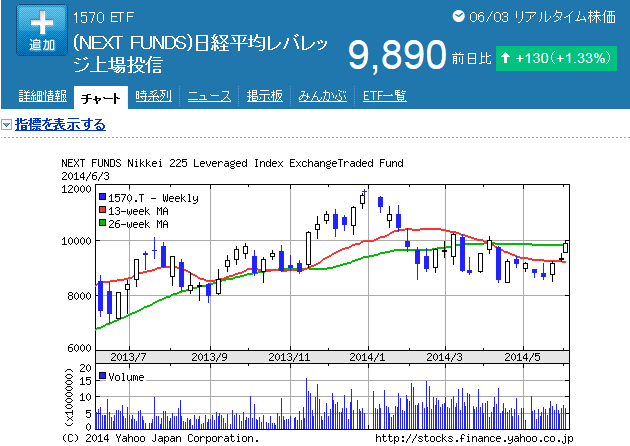Open the 詳細情報 tab

click(43, 96)
